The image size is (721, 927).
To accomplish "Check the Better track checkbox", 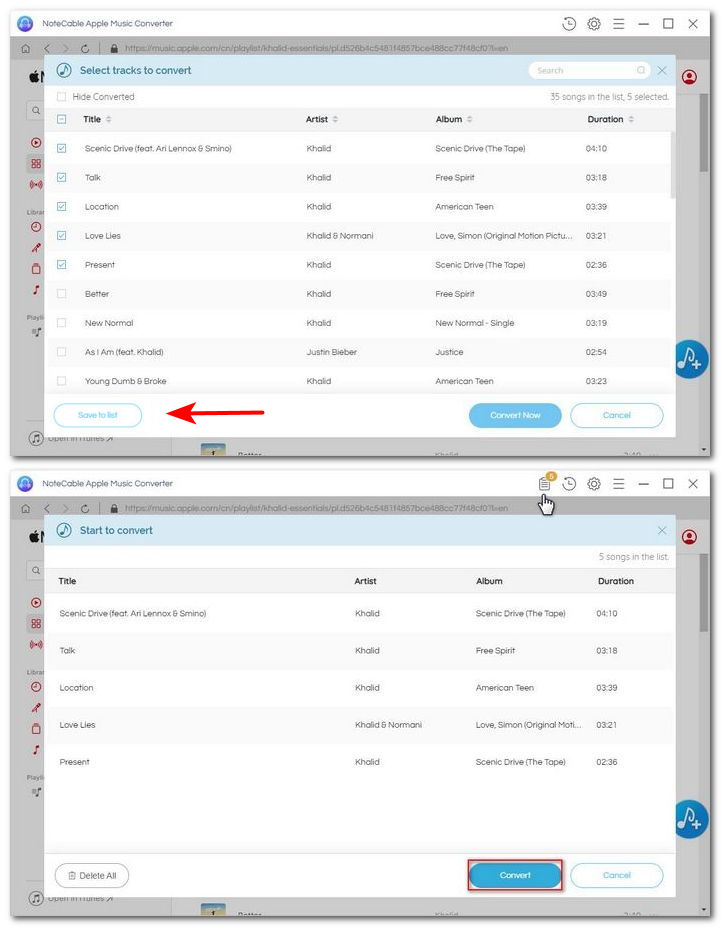I will pos(61,293).
